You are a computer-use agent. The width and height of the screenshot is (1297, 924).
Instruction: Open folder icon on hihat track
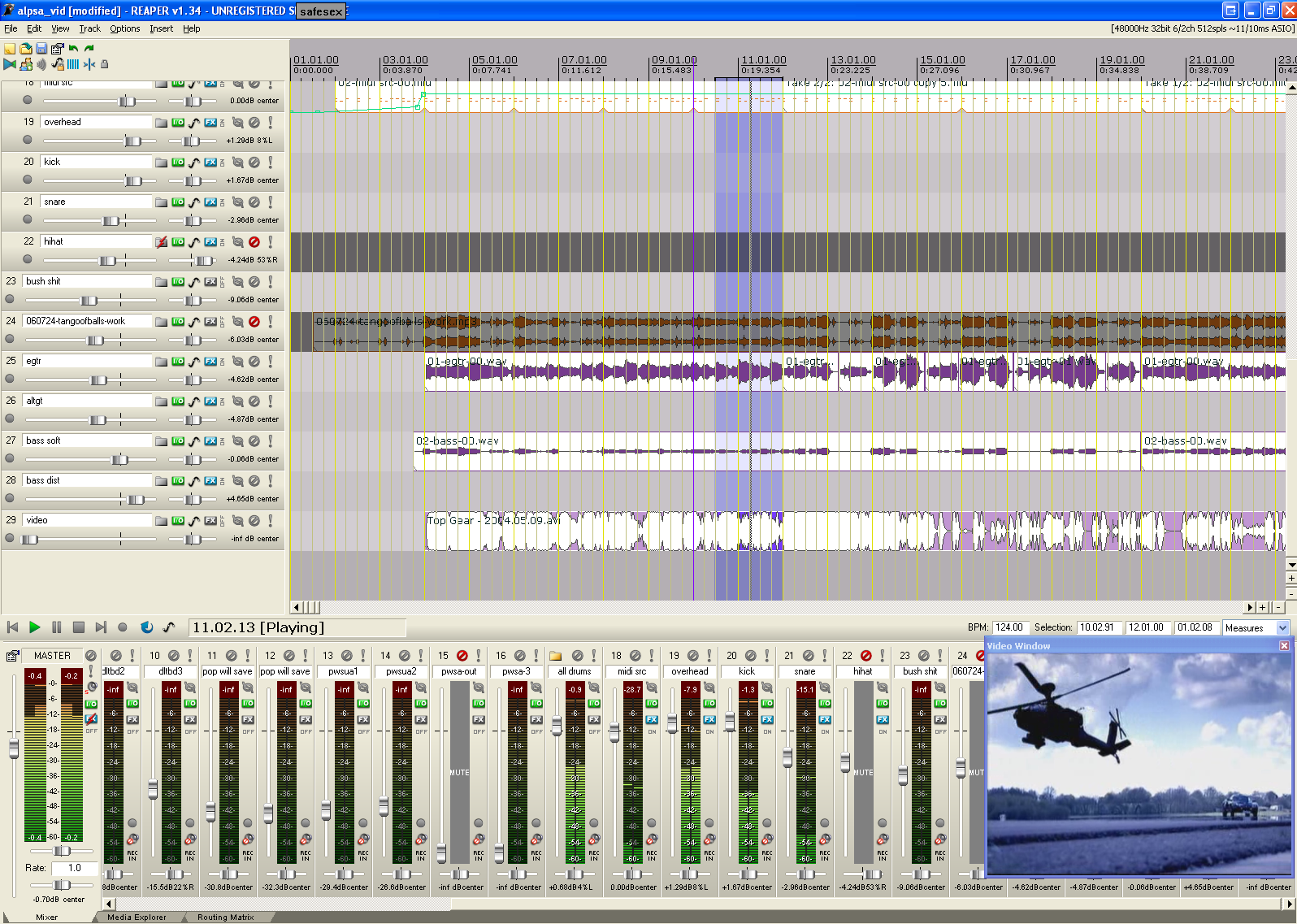point(162,242)
